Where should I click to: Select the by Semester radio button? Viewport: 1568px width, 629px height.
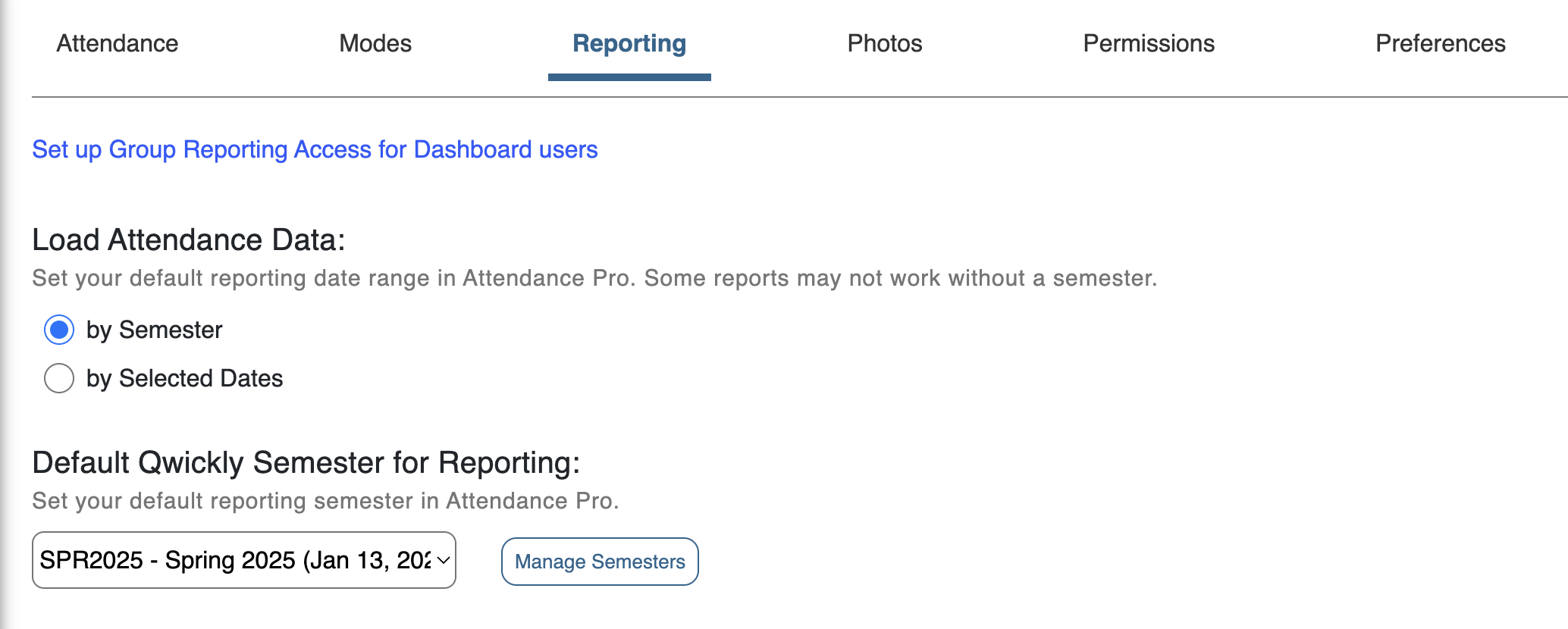(x=59, y=330)
